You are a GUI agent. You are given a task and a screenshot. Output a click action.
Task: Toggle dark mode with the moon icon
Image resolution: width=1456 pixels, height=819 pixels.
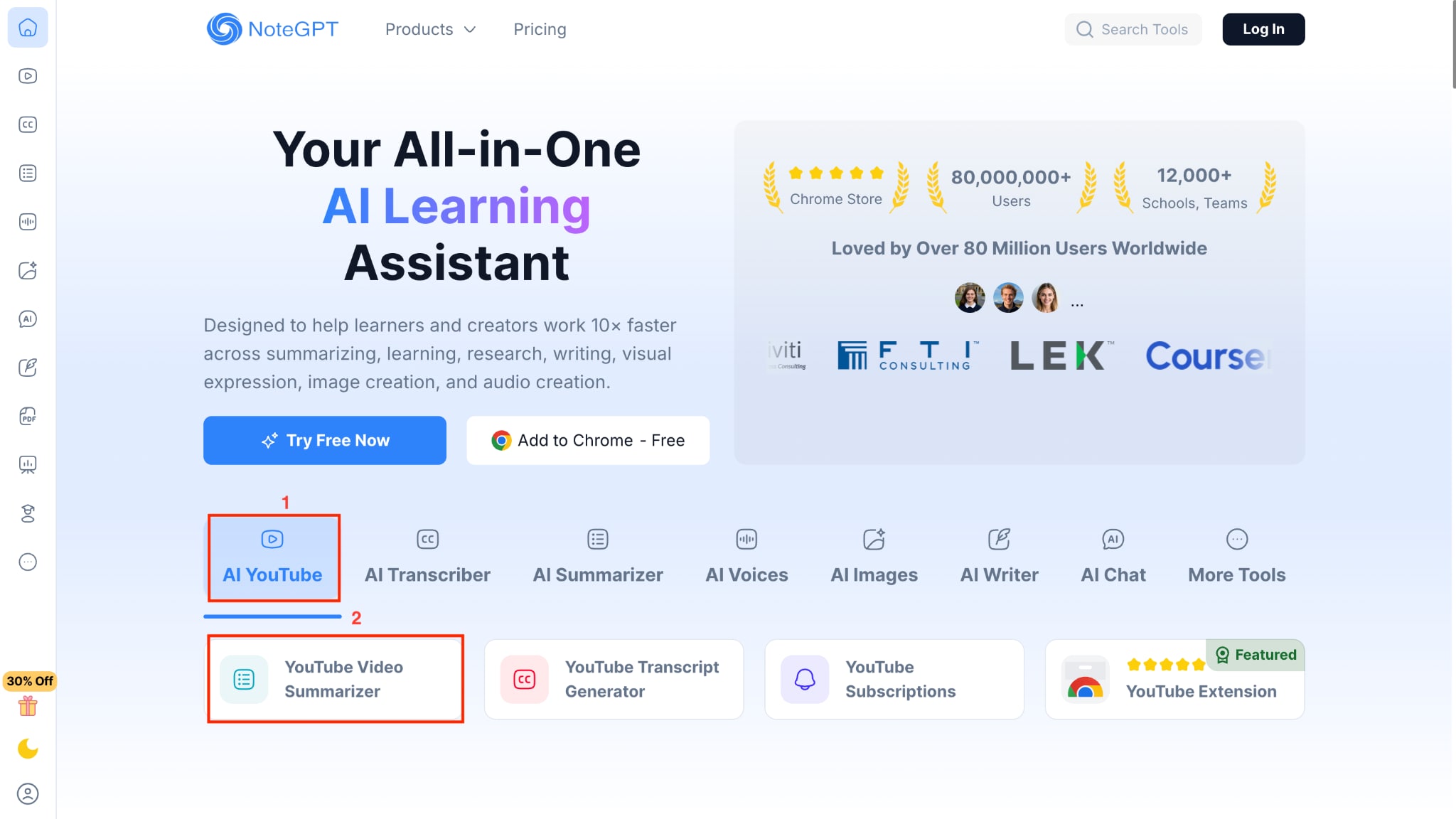tap(28, 749)
